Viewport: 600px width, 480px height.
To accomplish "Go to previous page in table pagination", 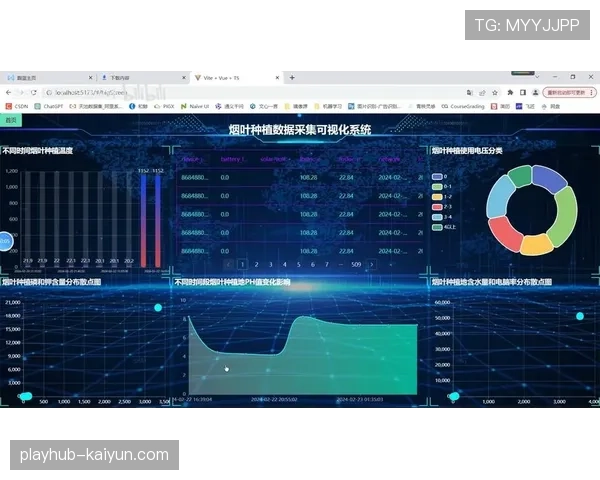I will tap(229, 264).
